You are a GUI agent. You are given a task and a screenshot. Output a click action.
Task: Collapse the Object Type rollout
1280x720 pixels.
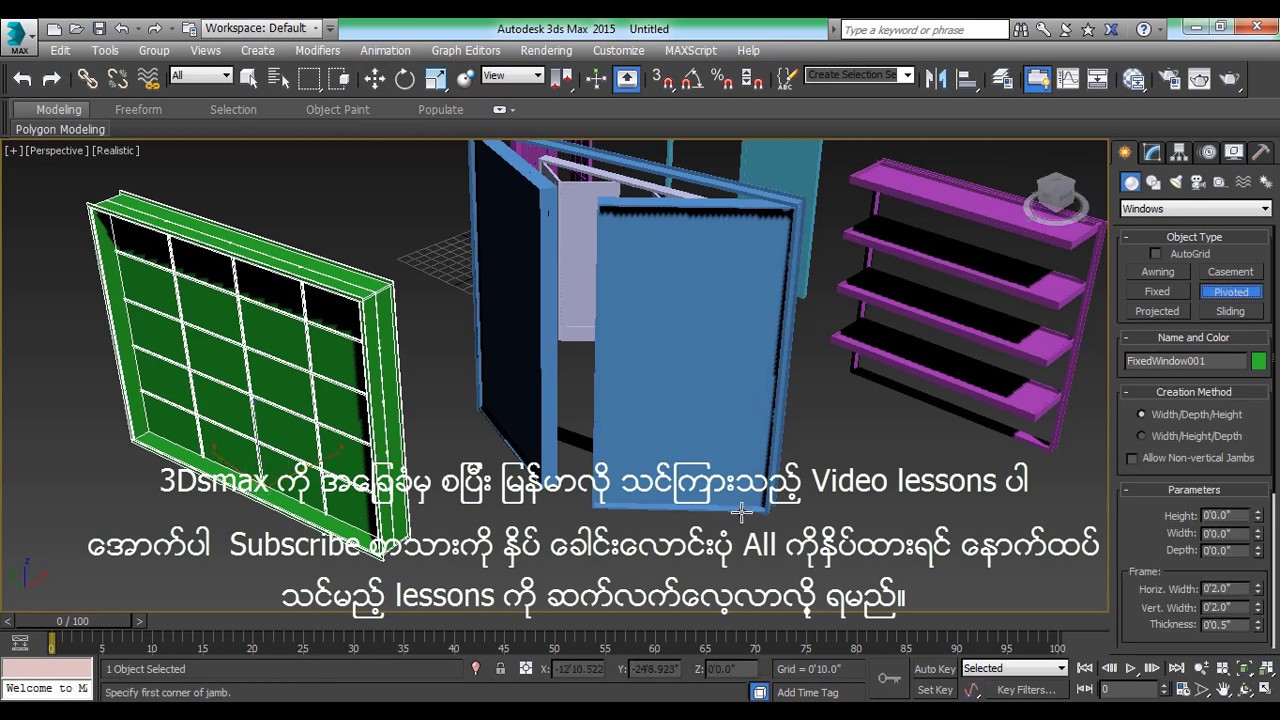1194,237
